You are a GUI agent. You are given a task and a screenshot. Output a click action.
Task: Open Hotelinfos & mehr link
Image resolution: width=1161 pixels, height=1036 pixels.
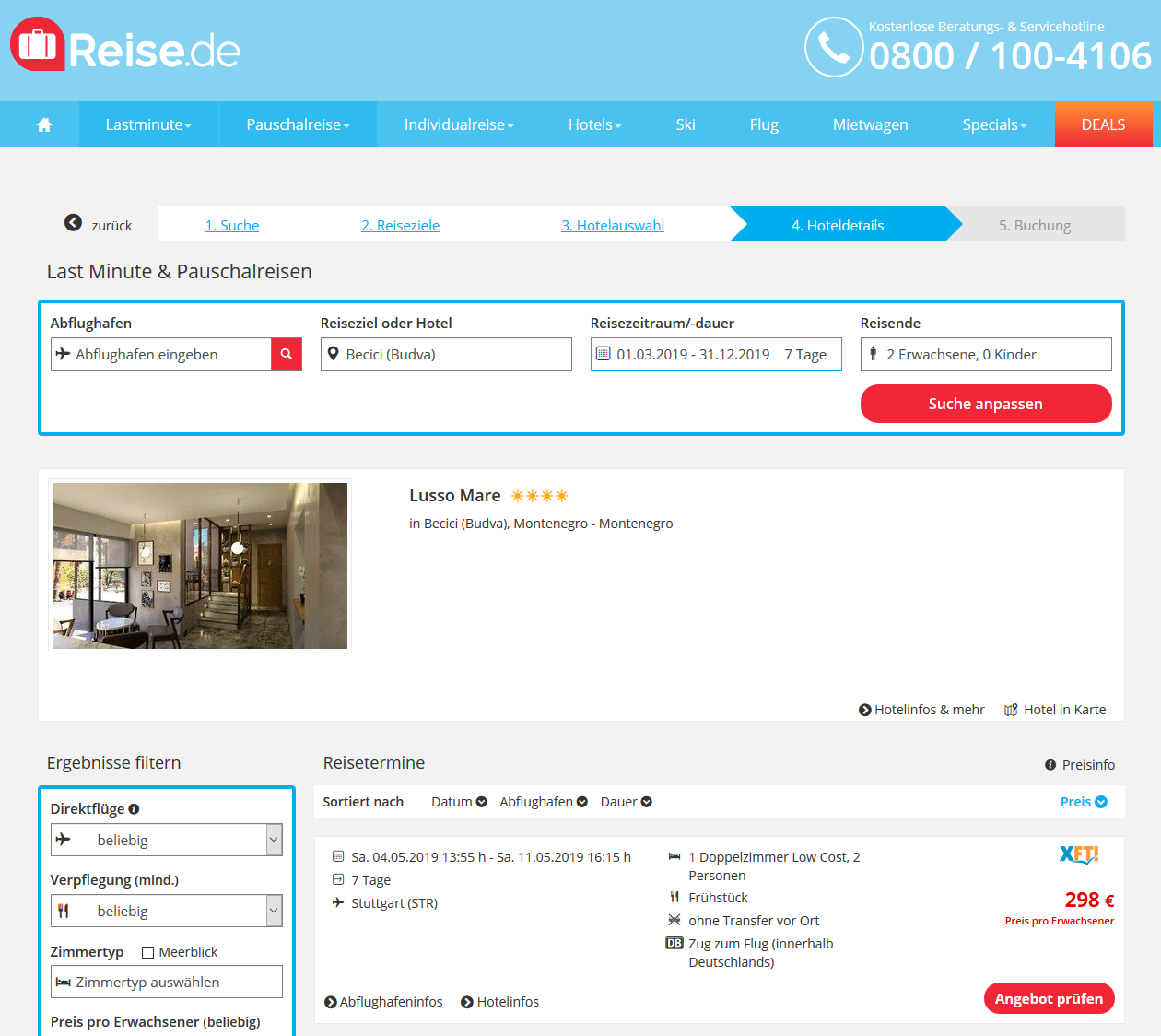(x=921, y=710)
